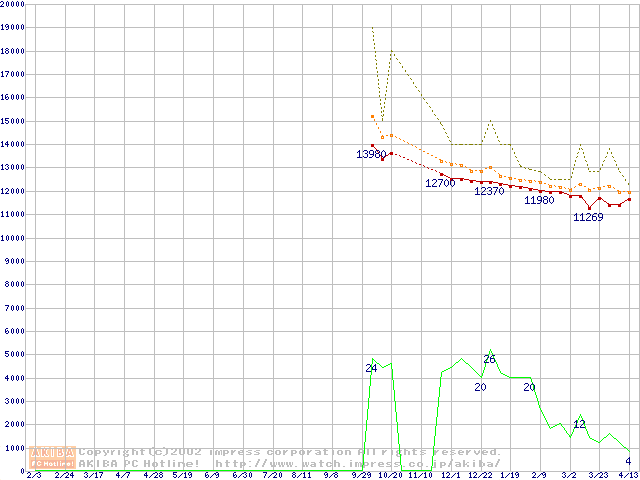640x480 pixels.
Task: Select the 13980 price data label
Action: coord(371,154)
